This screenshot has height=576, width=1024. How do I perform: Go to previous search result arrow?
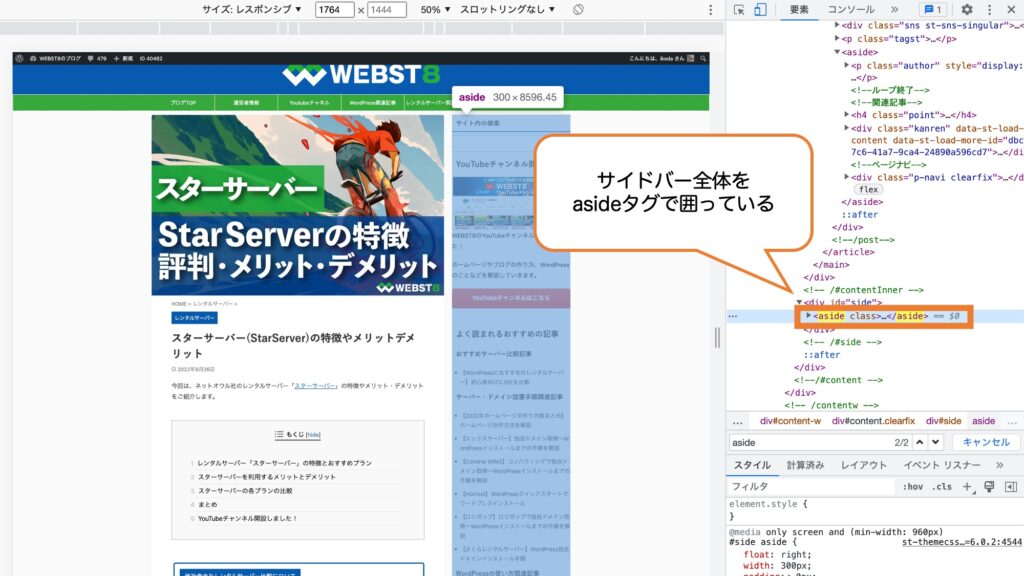coord(920,442)
